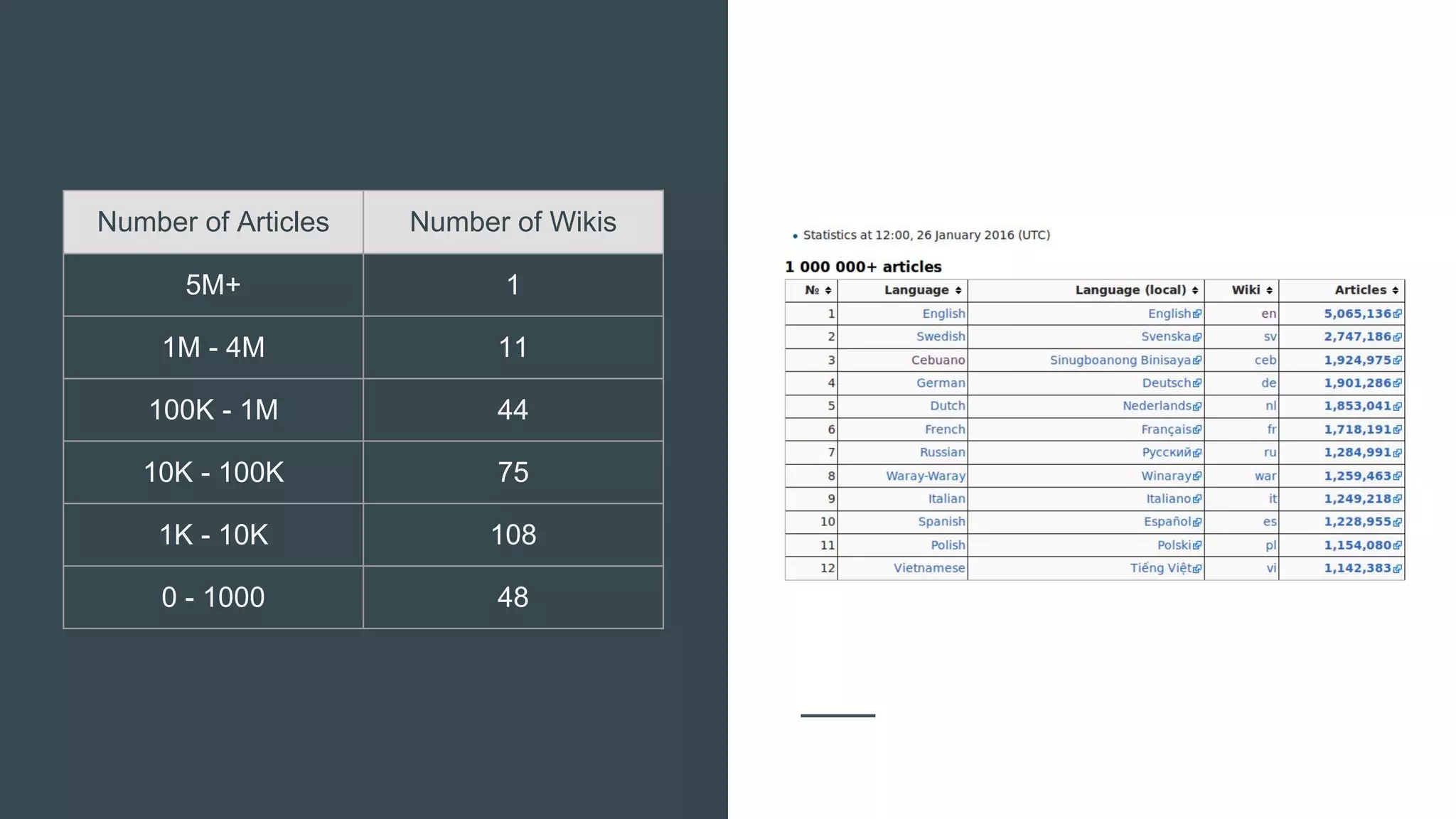Open the Swedish language link
Image resolution: width=1456 pixels, height=819 pixels.
(x=941, y=336)
